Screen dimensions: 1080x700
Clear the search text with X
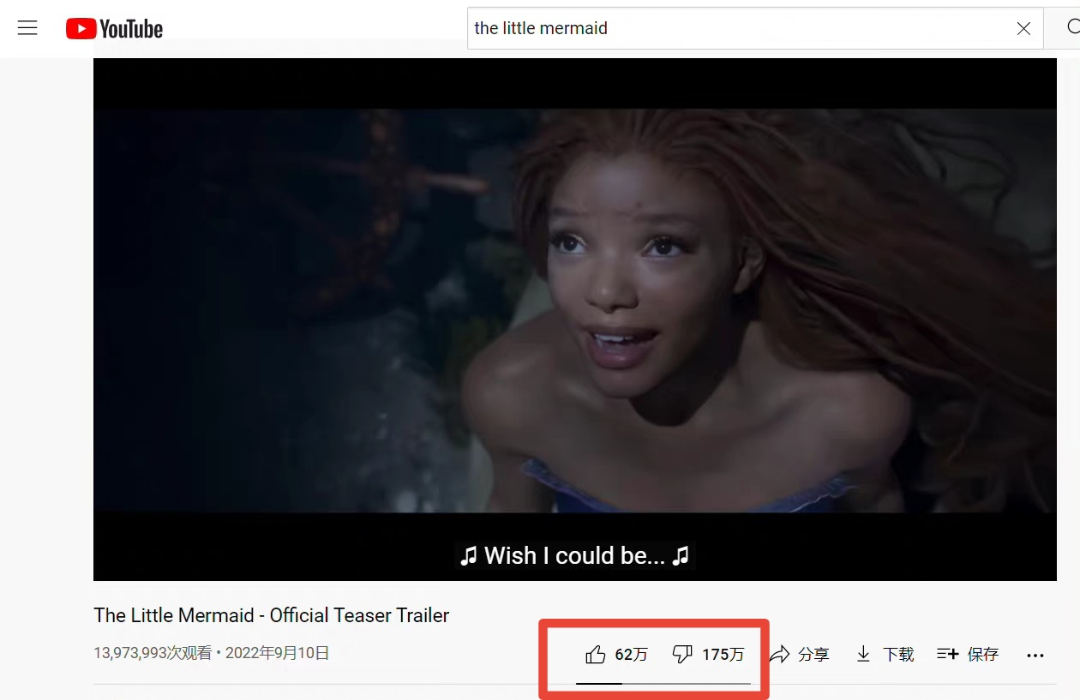pos(1024,28)
